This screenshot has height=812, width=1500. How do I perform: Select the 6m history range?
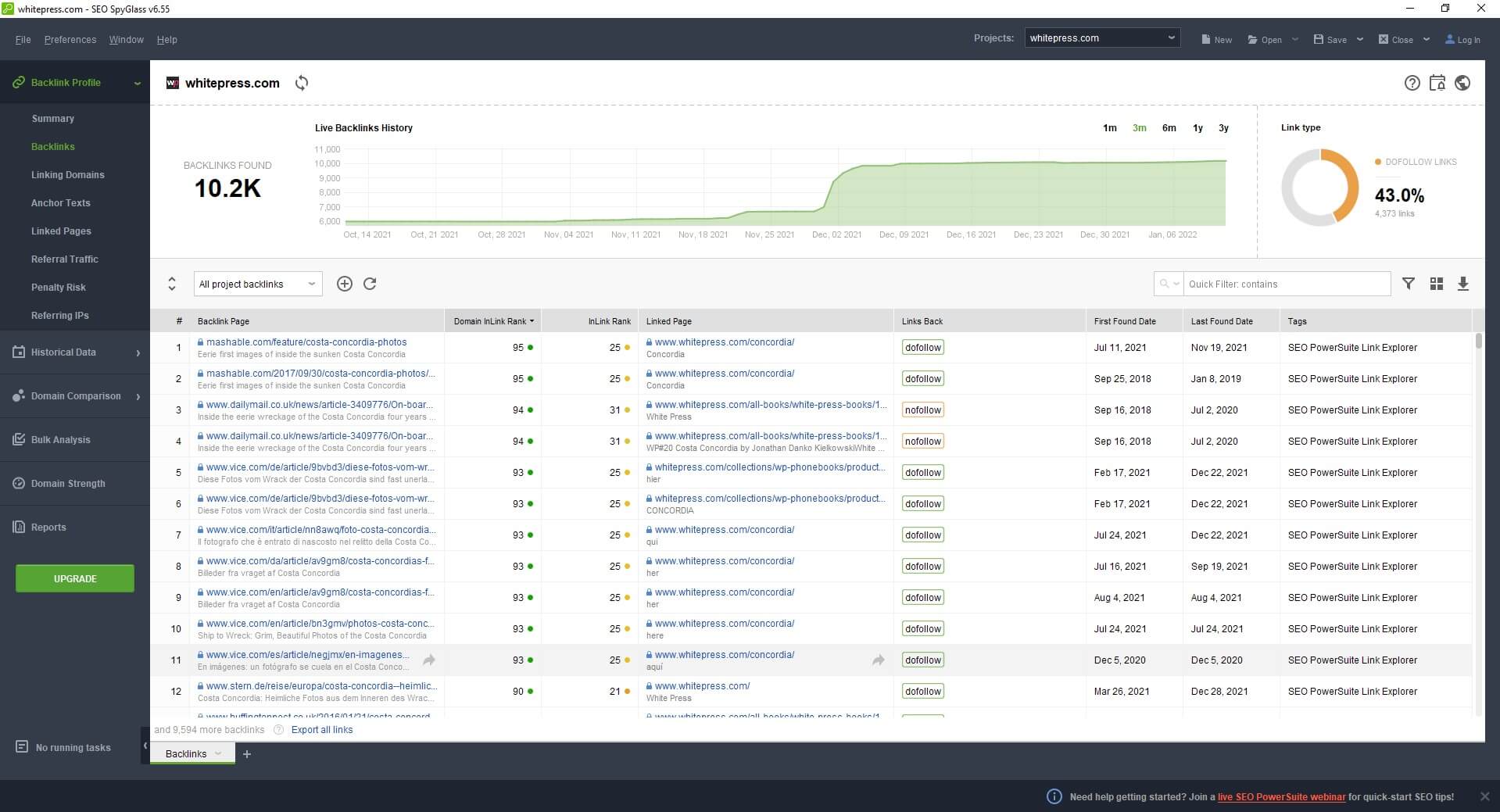click(1169, 128)
